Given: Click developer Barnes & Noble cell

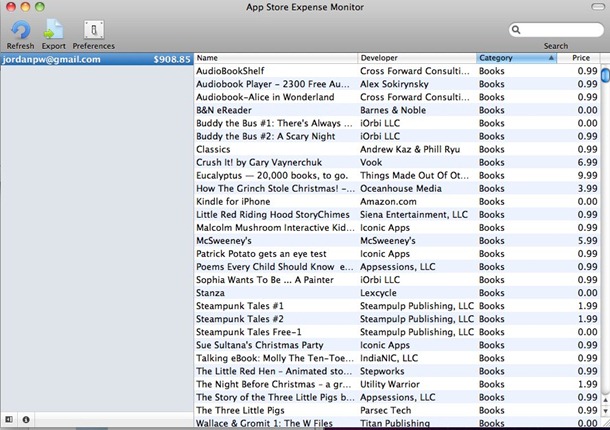Looking at the screenshot, I should 393,110.
